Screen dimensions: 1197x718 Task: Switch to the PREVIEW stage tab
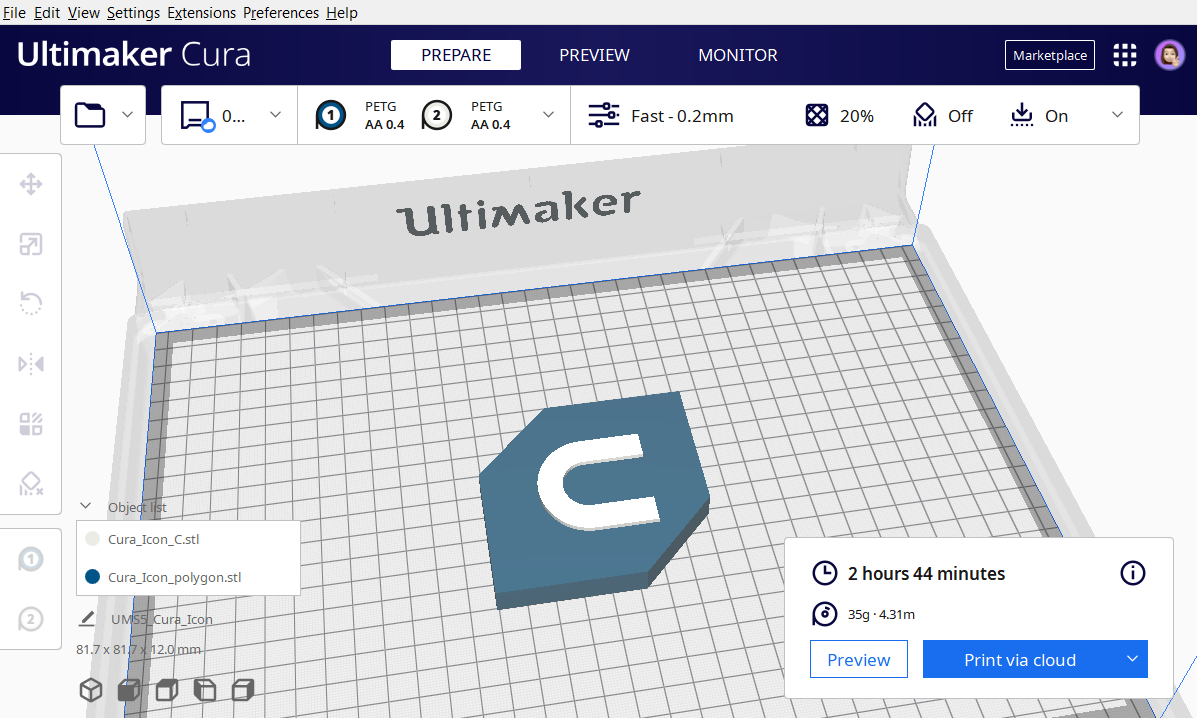pos(594,55)
